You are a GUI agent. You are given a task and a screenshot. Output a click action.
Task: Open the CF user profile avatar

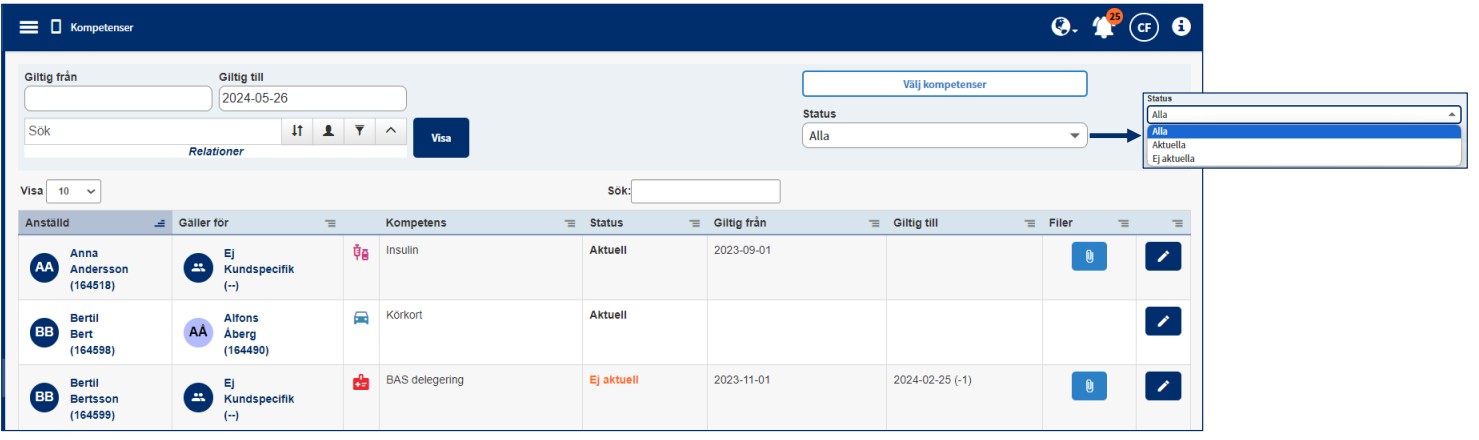tap(1143, 28)
